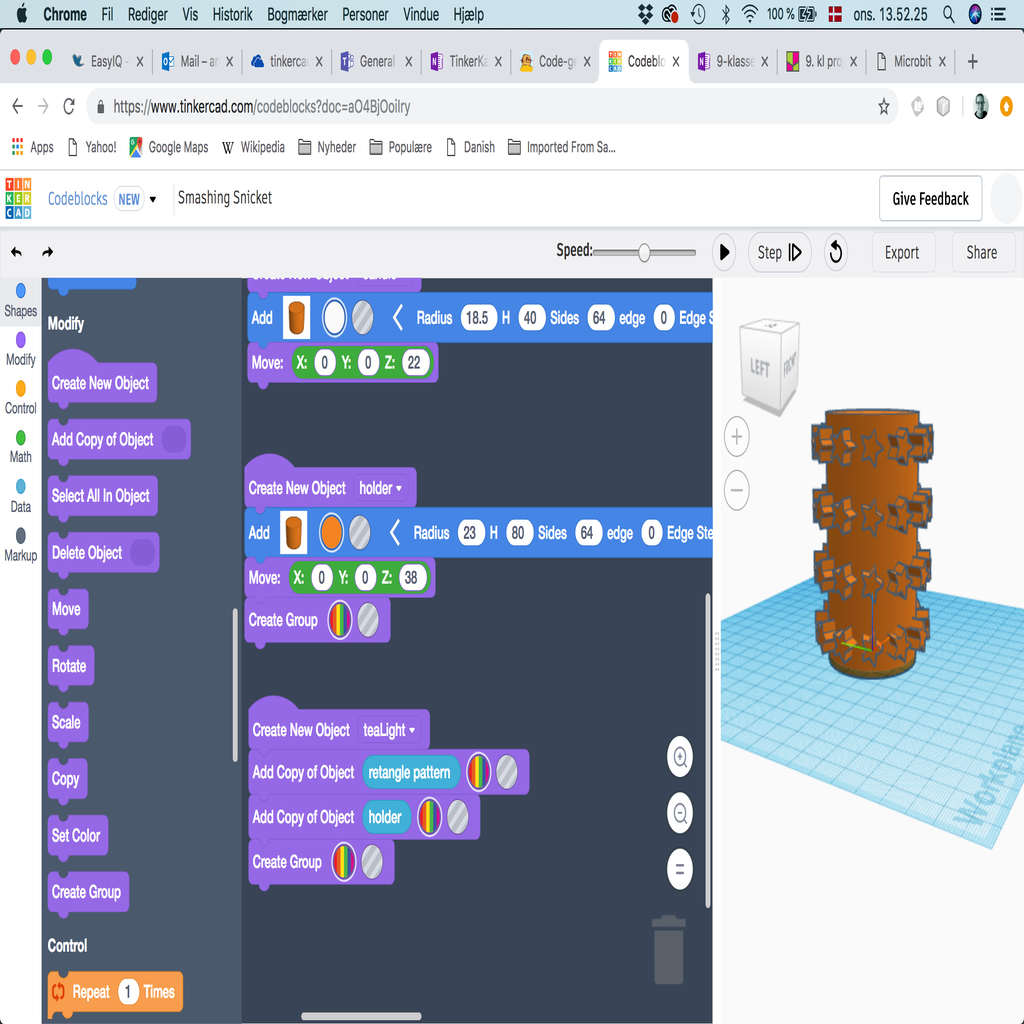Expand the Codeblocks NEW dropdown arrow
Screen dimensions: 1024x1024
pos(152,199)
